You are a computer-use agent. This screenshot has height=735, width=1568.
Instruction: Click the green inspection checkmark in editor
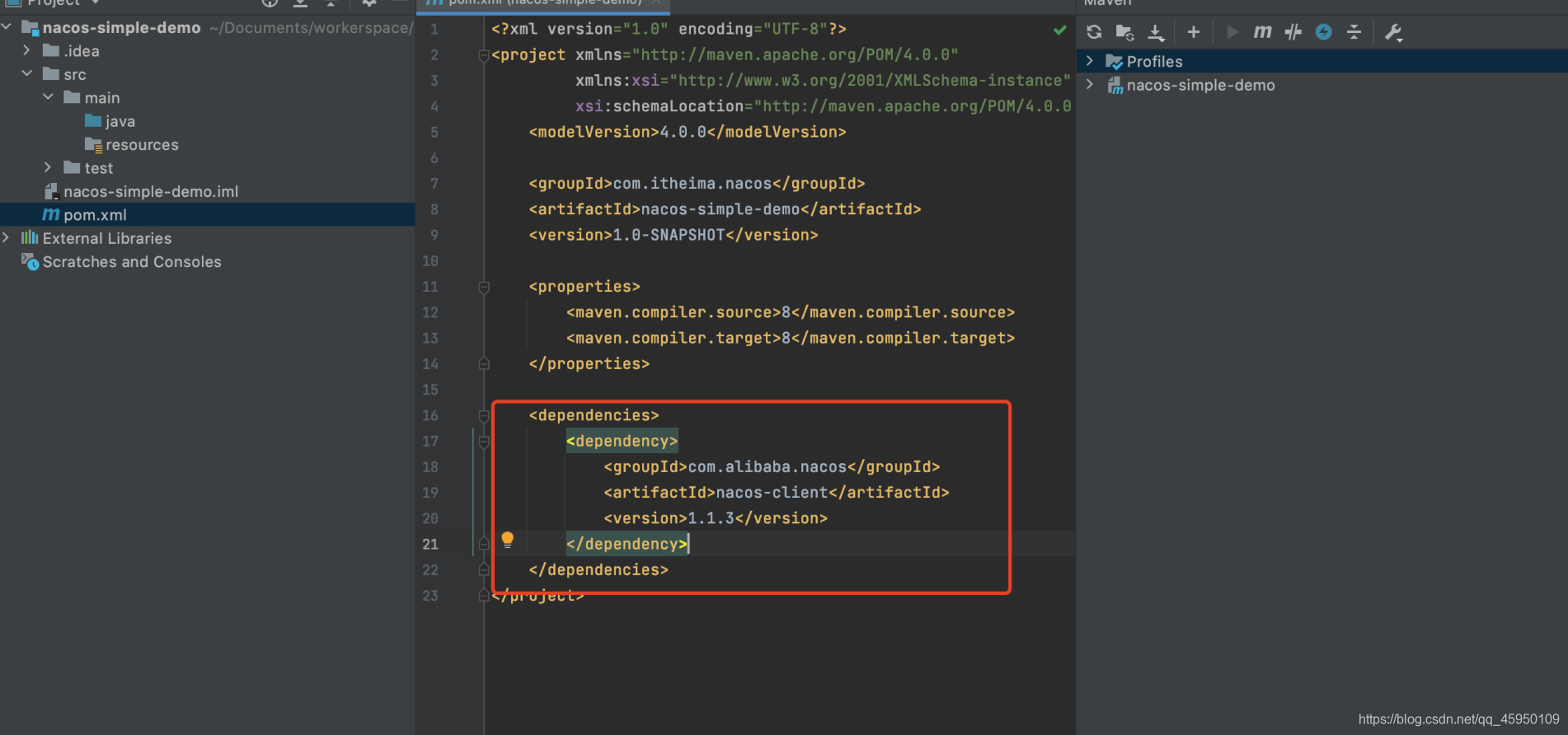(x=1060, y=30)
